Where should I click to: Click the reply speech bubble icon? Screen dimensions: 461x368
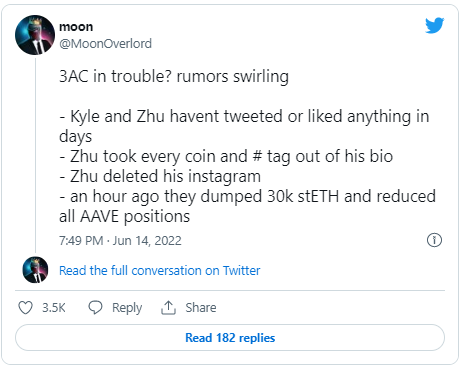[x=95, y=307]
